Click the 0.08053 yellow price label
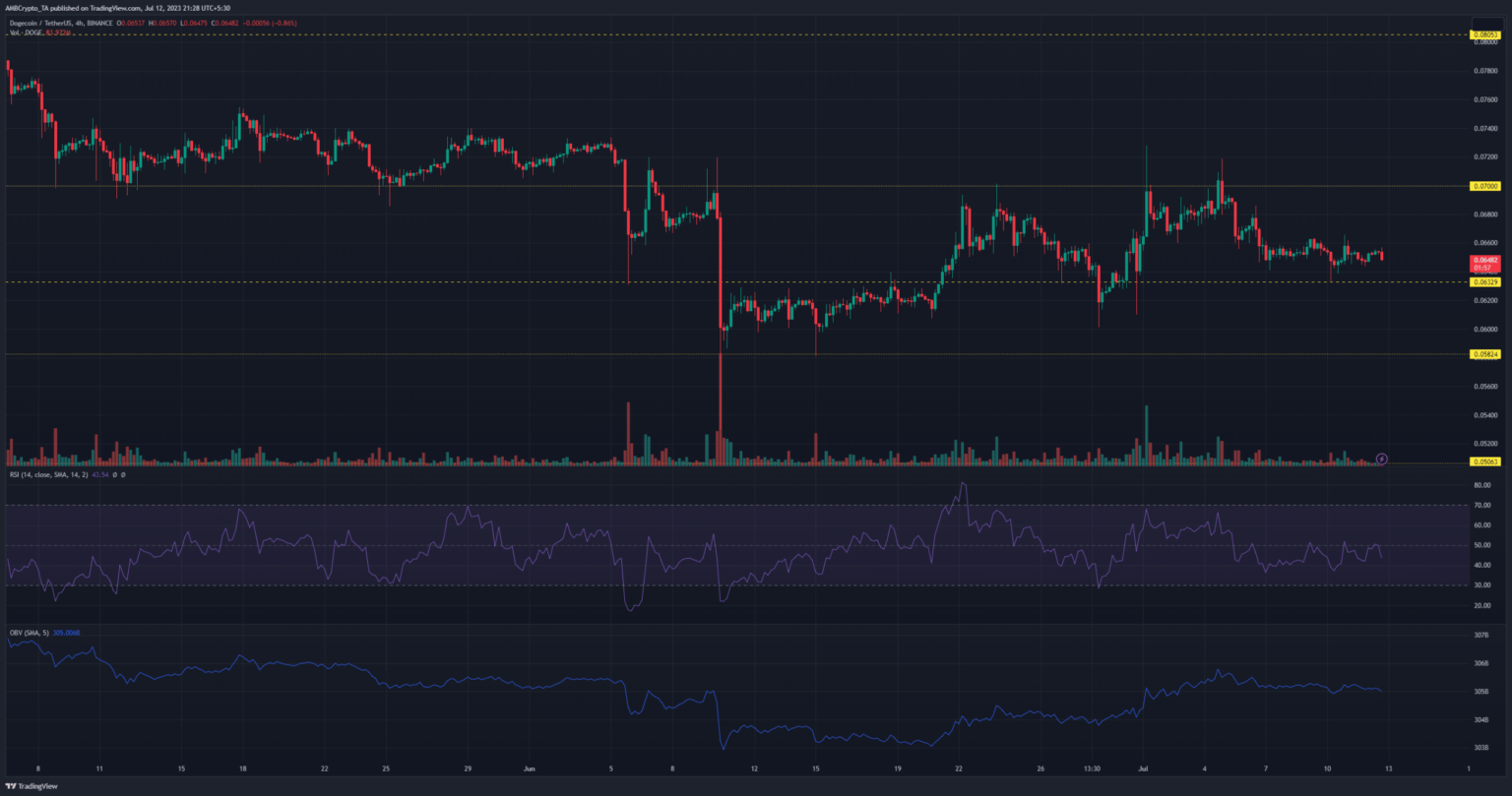1512x796 pixels. pyautogui.click(x=1483, y=34)
